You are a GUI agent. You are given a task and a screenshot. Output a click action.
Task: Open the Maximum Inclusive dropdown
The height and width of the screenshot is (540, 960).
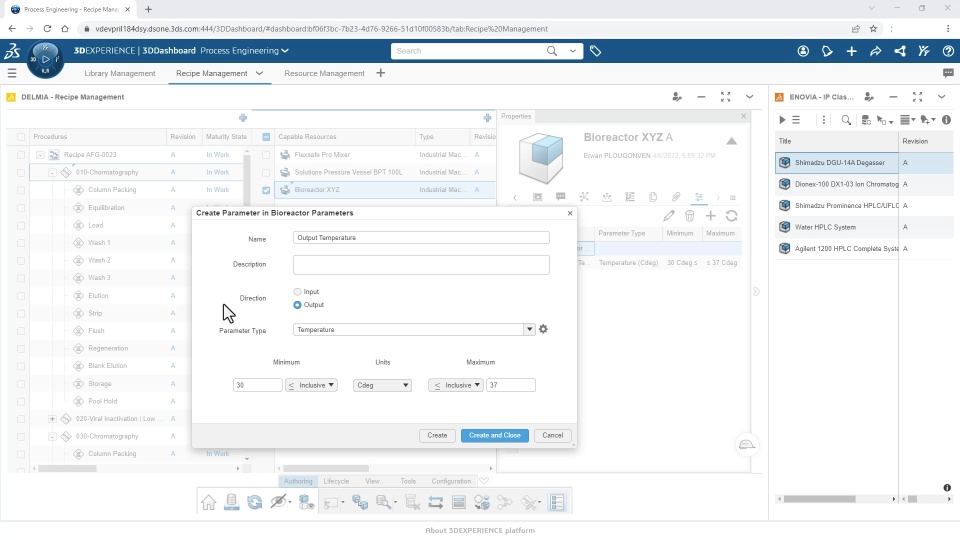pyautogui.click(x=456, y=385)
